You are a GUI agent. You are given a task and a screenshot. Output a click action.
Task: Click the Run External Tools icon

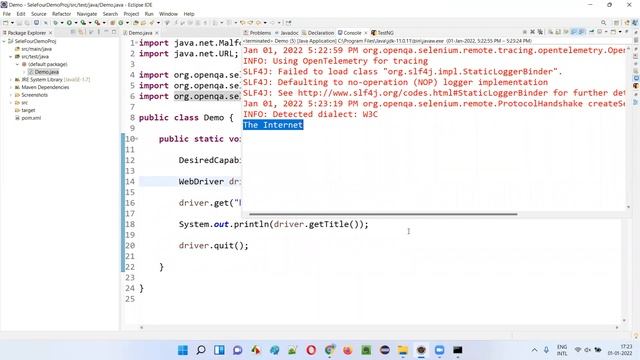pyautogui.click(x=97, y=23)
